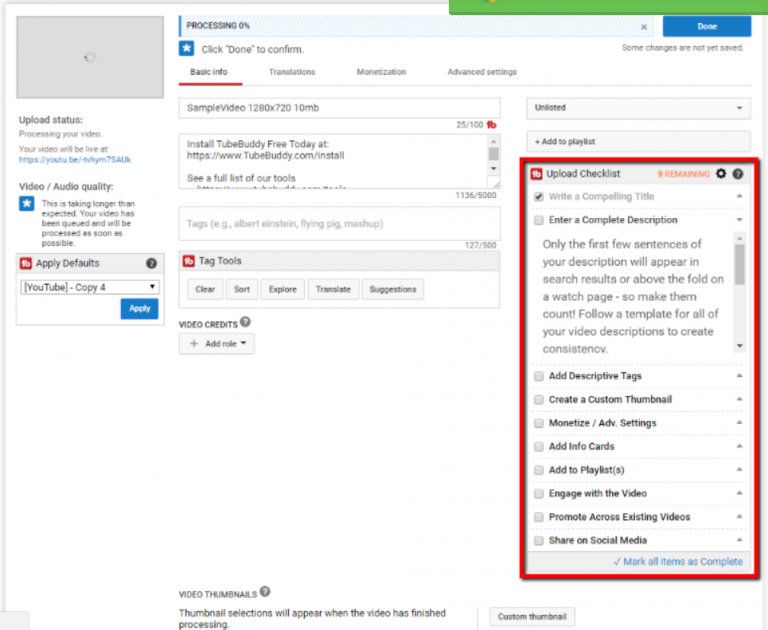Check 'Promote Across Existing Videos' checkbox
Image resolution: width=768 pixels, height=630 pixels.
point(539,517)
